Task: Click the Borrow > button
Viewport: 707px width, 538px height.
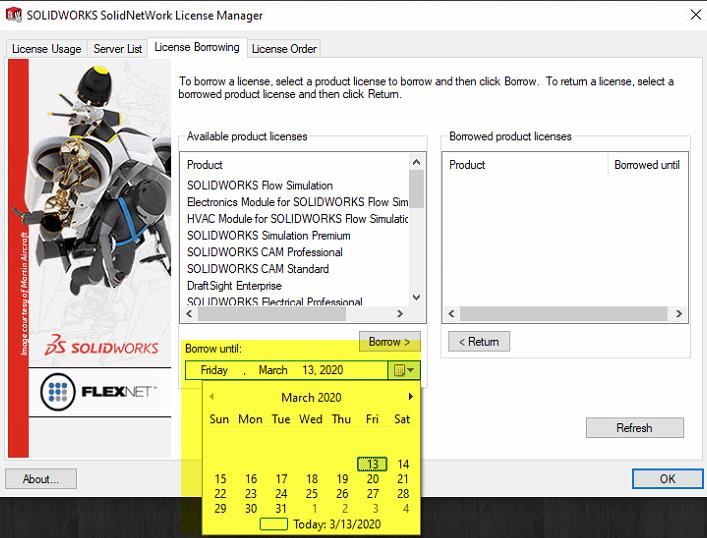Action: 390,342
